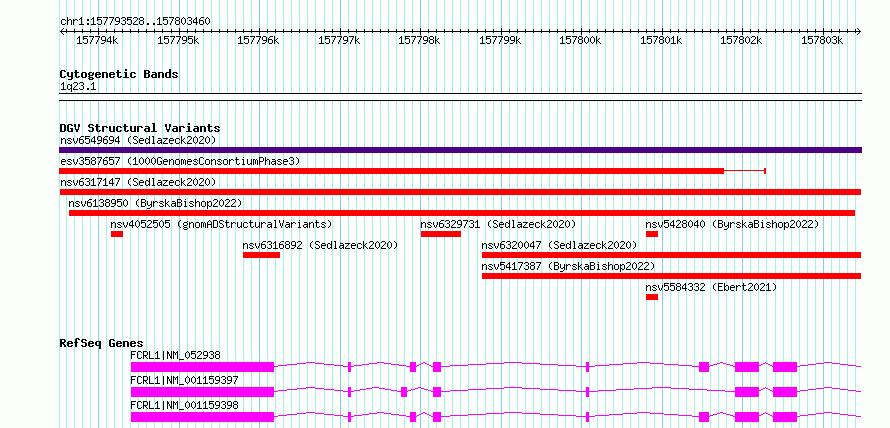Click the FCRL1|NM_001159398 transcript label
The height and width of the screenshot is (428, 890).
[184, 405]
